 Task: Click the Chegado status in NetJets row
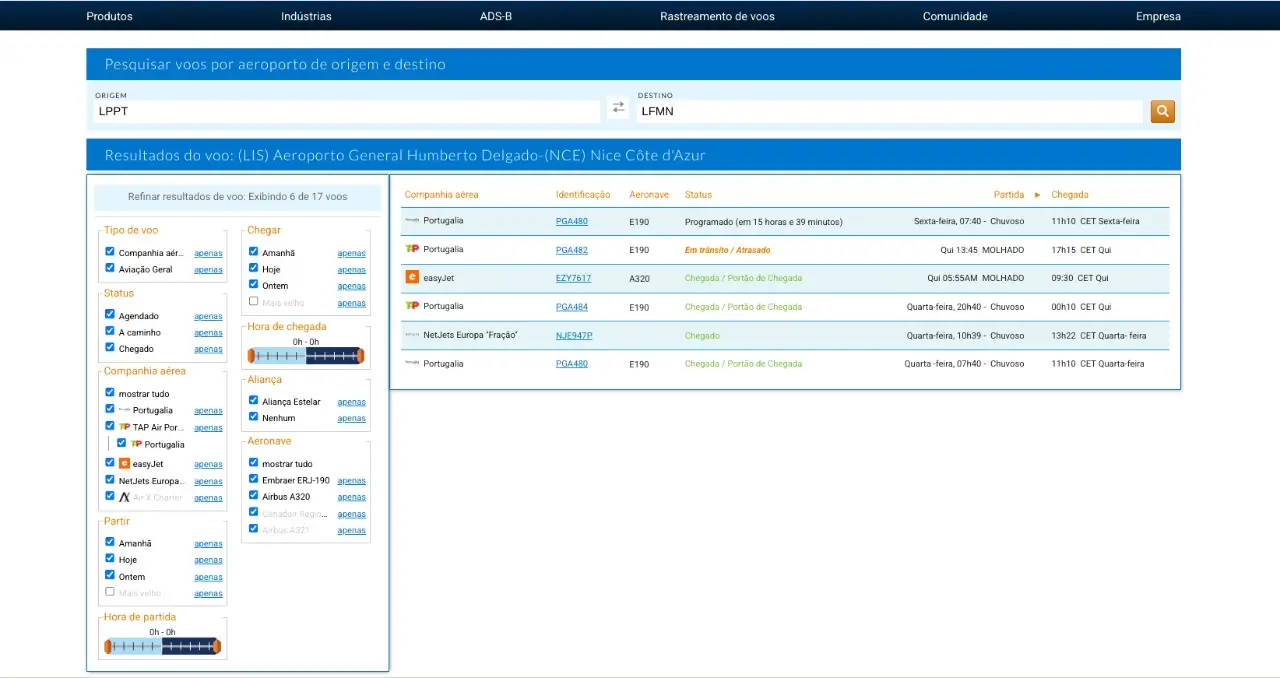click(702, 336)
